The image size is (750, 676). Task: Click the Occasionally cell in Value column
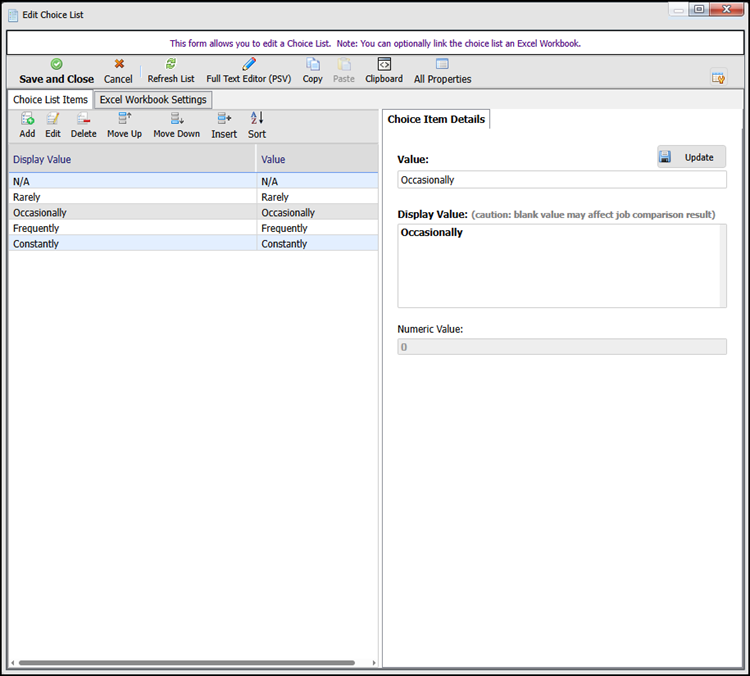point(317,212)
